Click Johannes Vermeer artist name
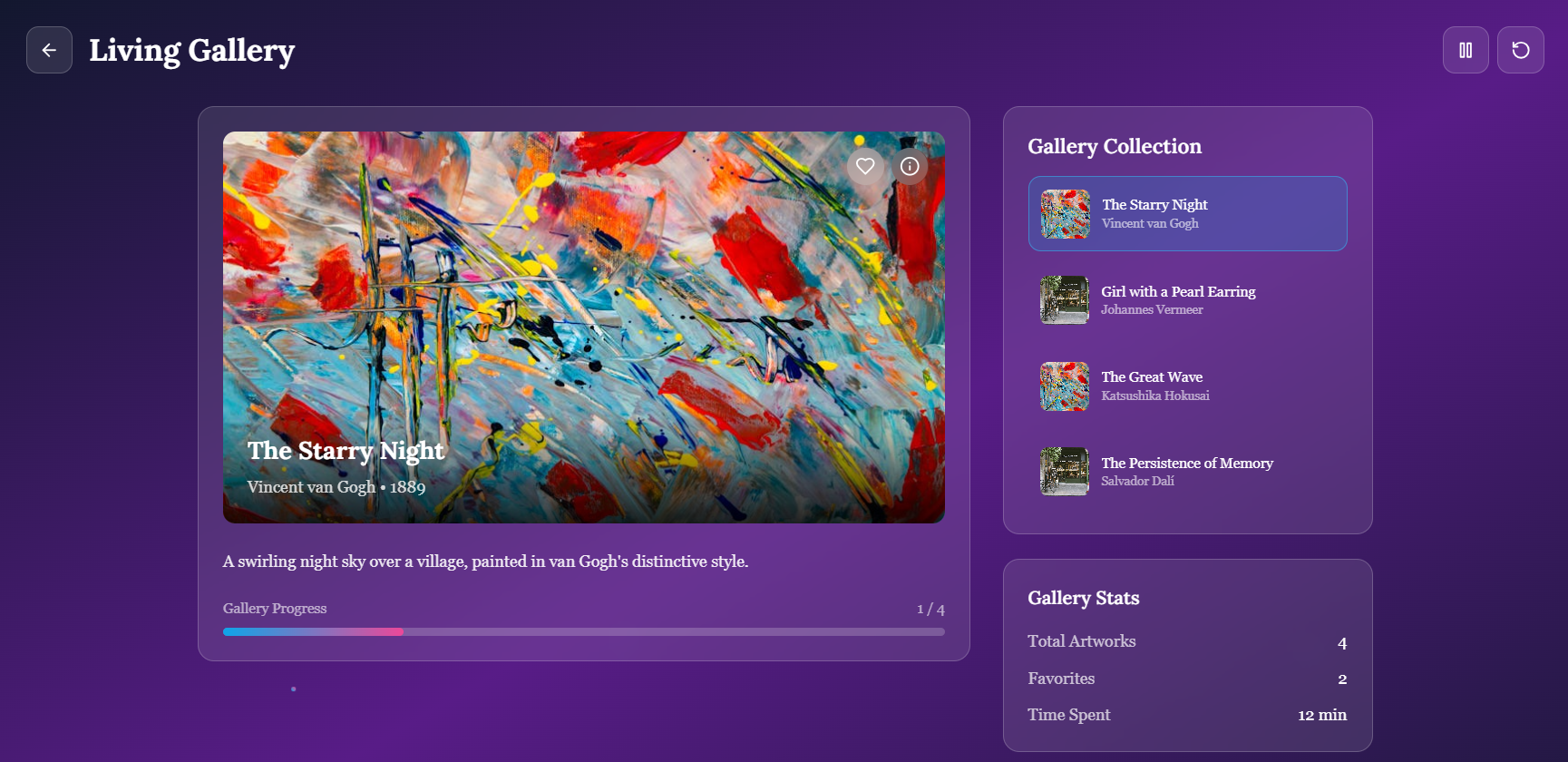The width and height of the screenshot is (1568, 762). [x=1152, y=310]
